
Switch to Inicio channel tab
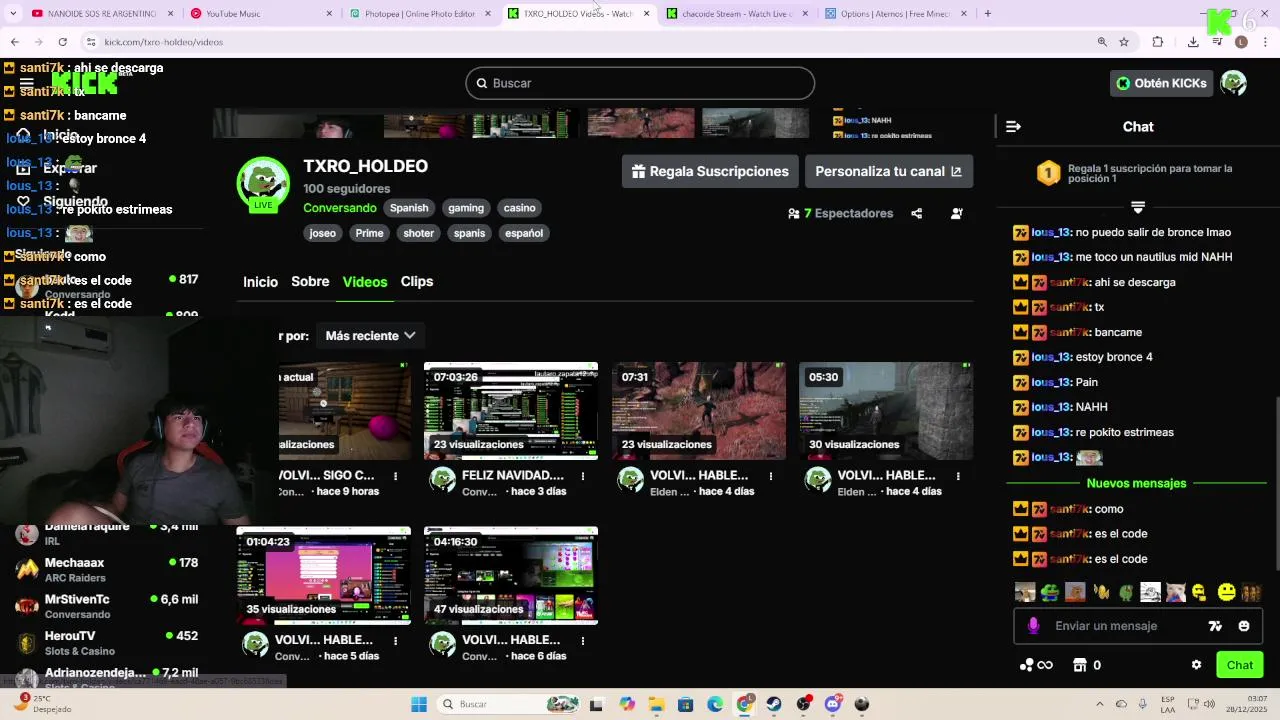coord(260,282)
